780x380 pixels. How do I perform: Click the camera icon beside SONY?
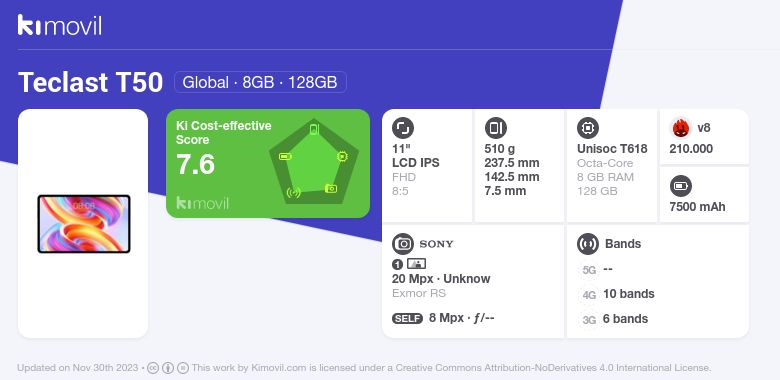tap(403, 244)
